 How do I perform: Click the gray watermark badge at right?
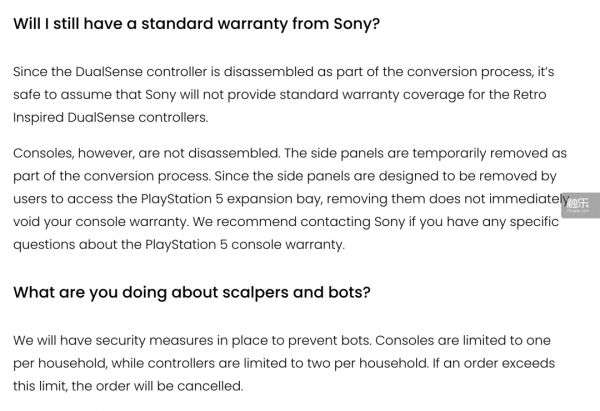pyautogui.click(x=577, y=202)
